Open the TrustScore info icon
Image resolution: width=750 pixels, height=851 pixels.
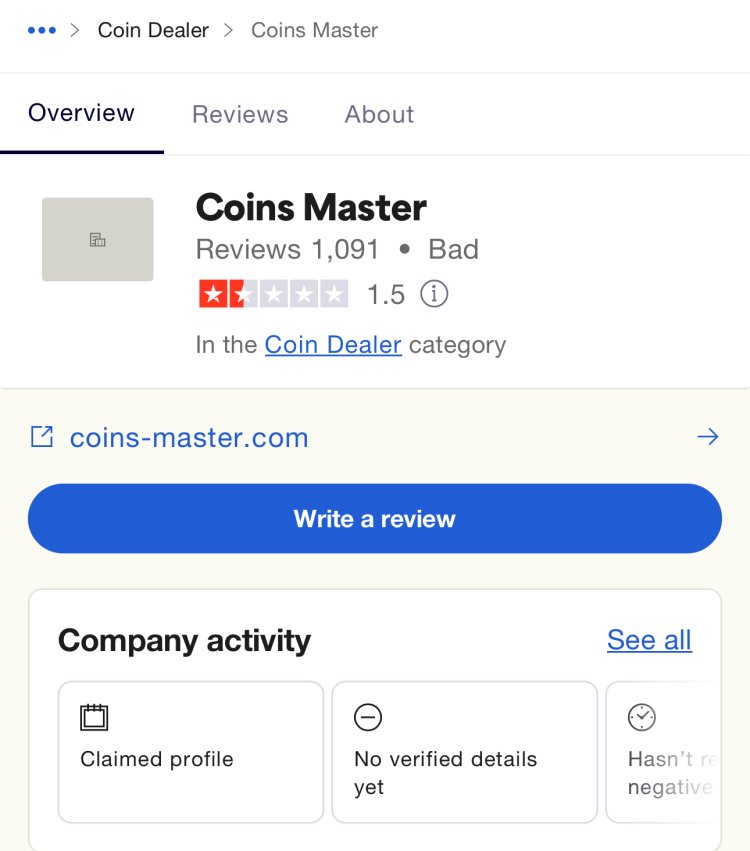pyautogui.click(x=434, y=294)
